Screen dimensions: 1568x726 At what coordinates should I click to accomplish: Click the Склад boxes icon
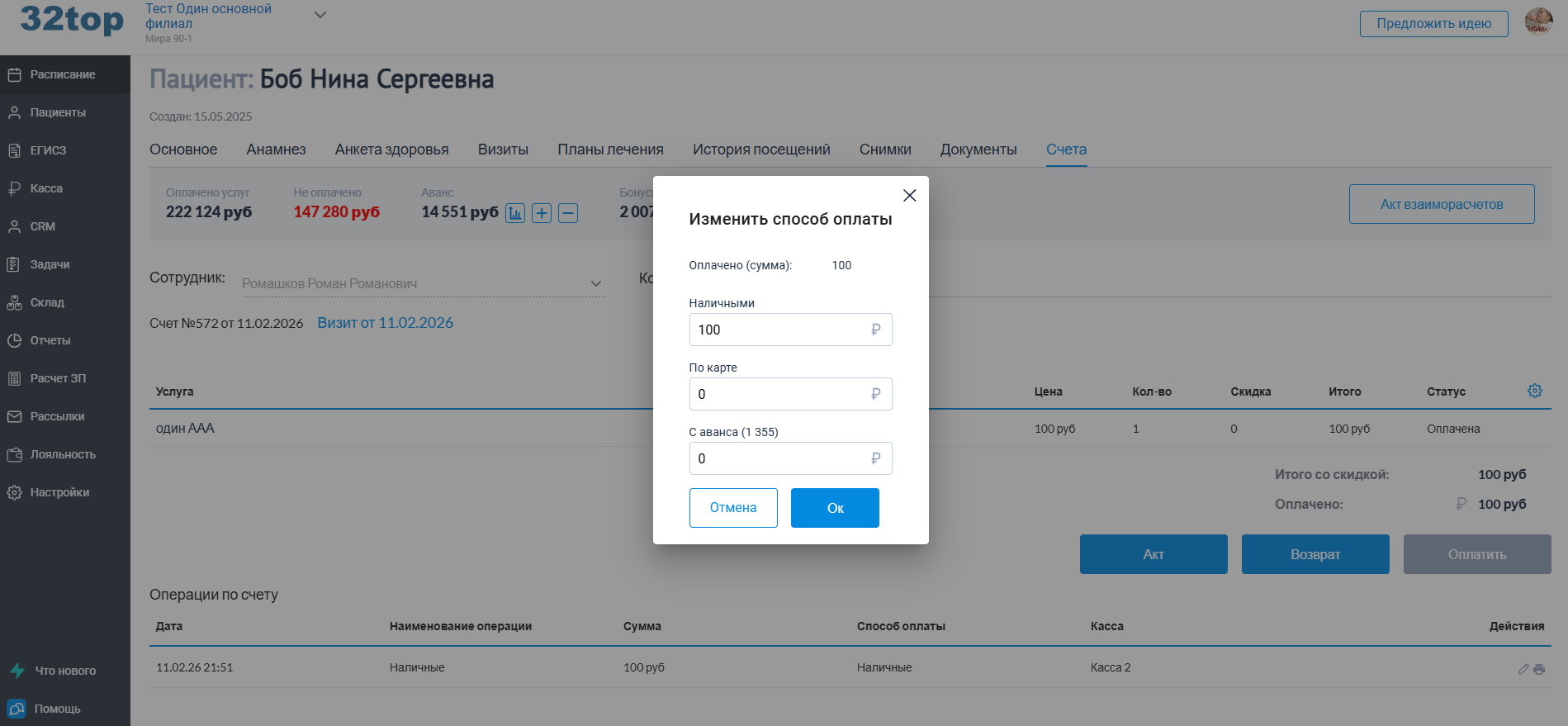pos(14,302)
